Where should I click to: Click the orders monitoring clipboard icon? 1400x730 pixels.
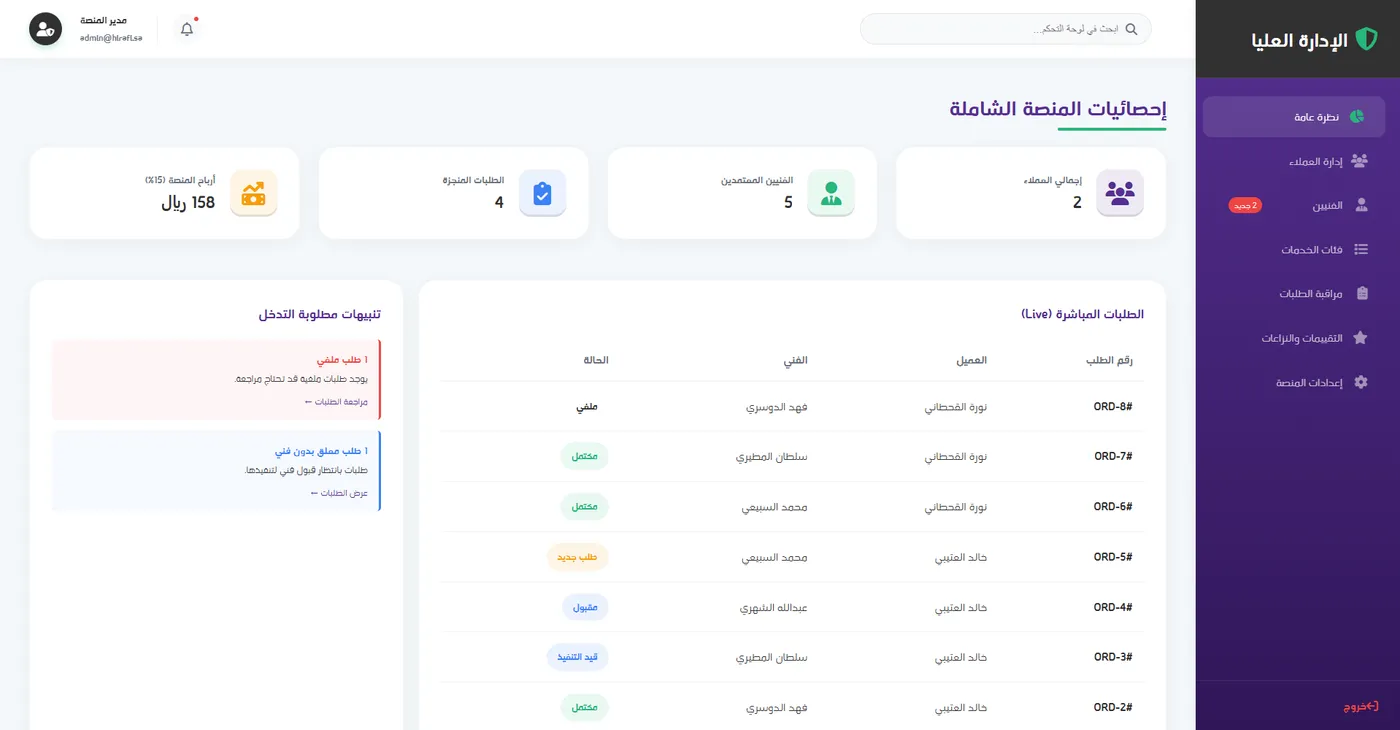pos(1361,294)
